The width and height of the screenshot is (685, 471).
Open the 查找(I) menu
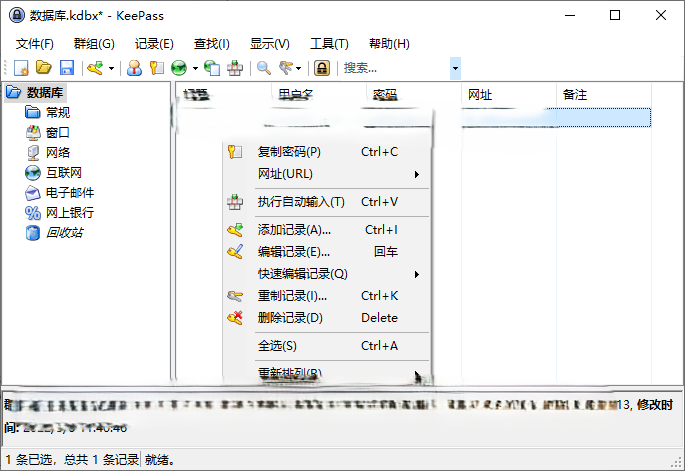(x=211, y=44)
